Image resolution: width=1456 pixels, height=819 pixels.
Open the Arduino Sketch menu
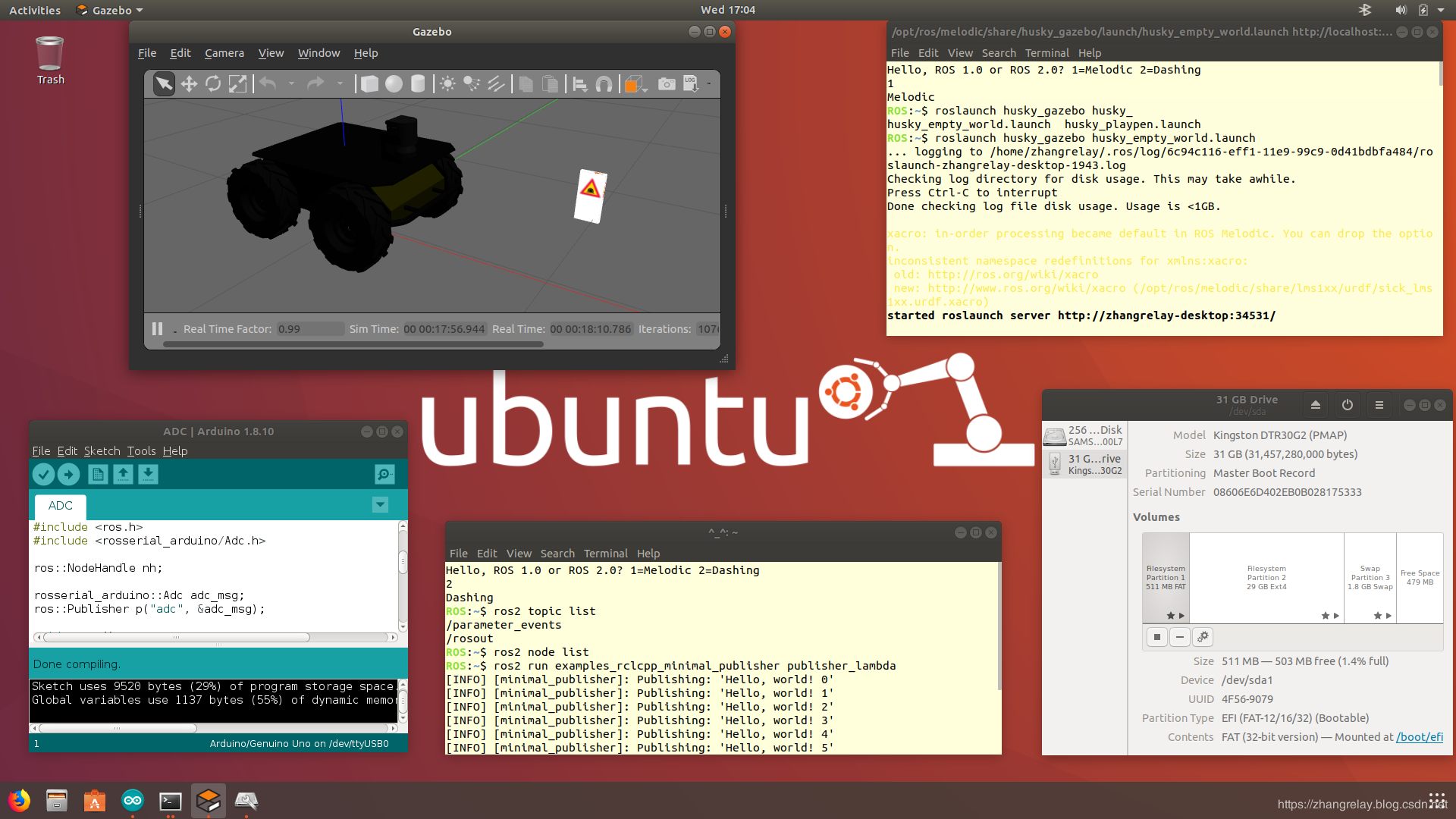[100, 451]
